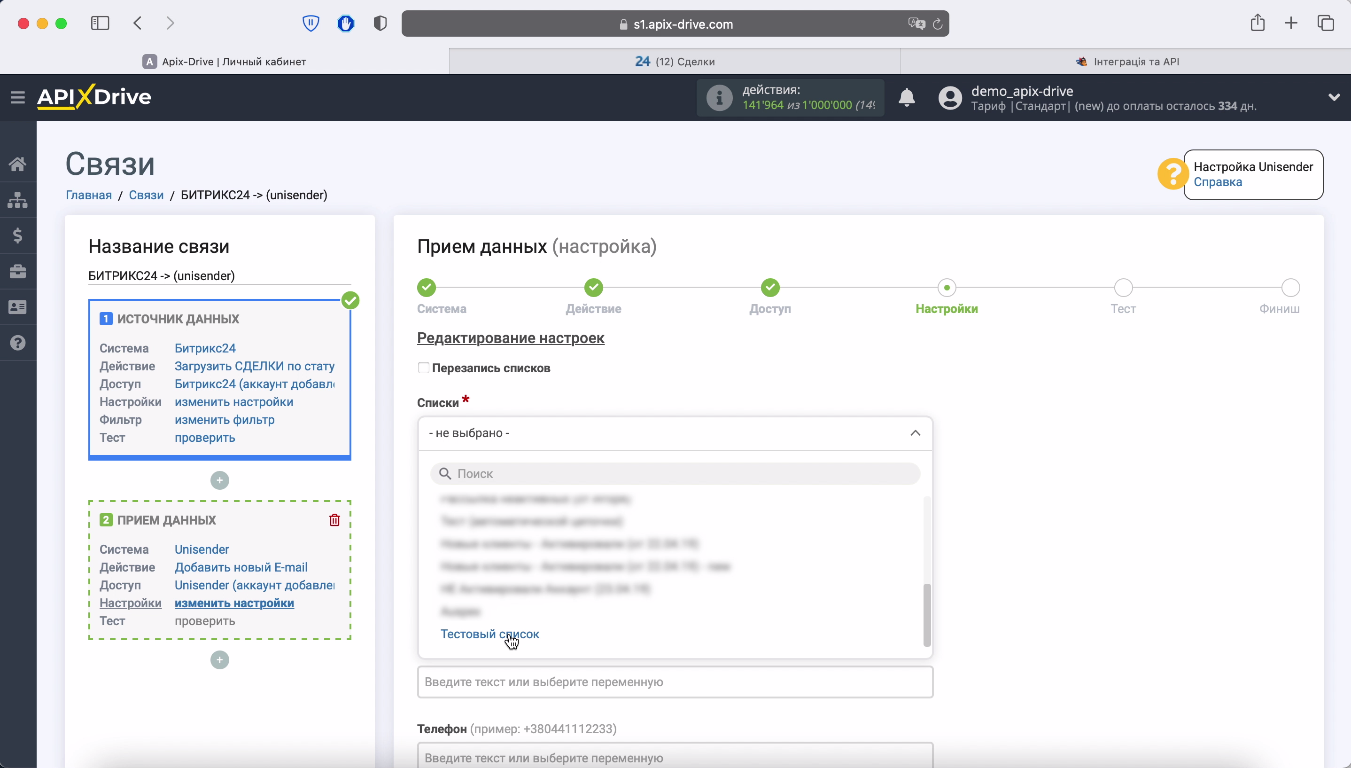Collapse the Списки dropdown showing не выбрано
Screen dimensions: 1351x768
(x=675, y=433)
